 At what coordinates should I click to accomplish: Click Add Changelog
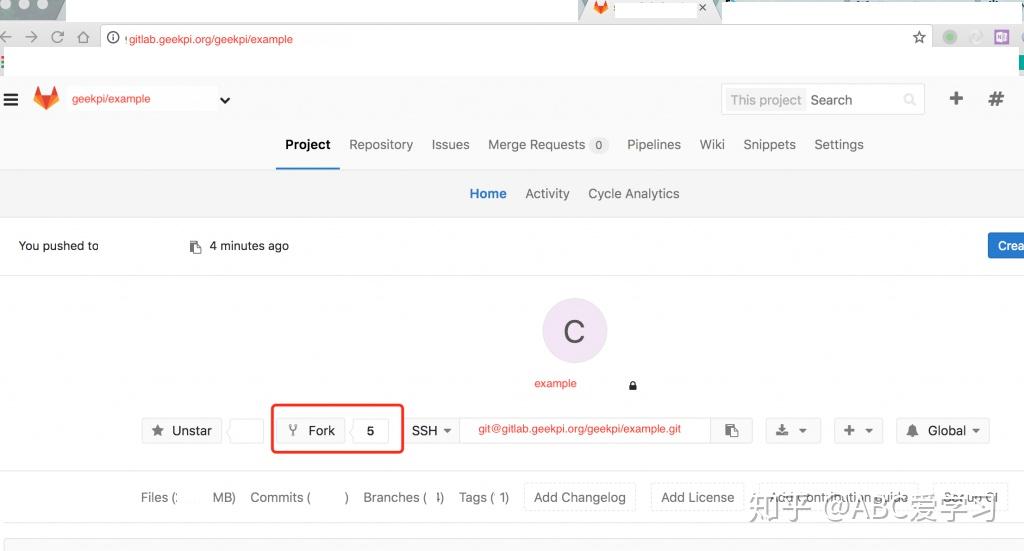580,497
